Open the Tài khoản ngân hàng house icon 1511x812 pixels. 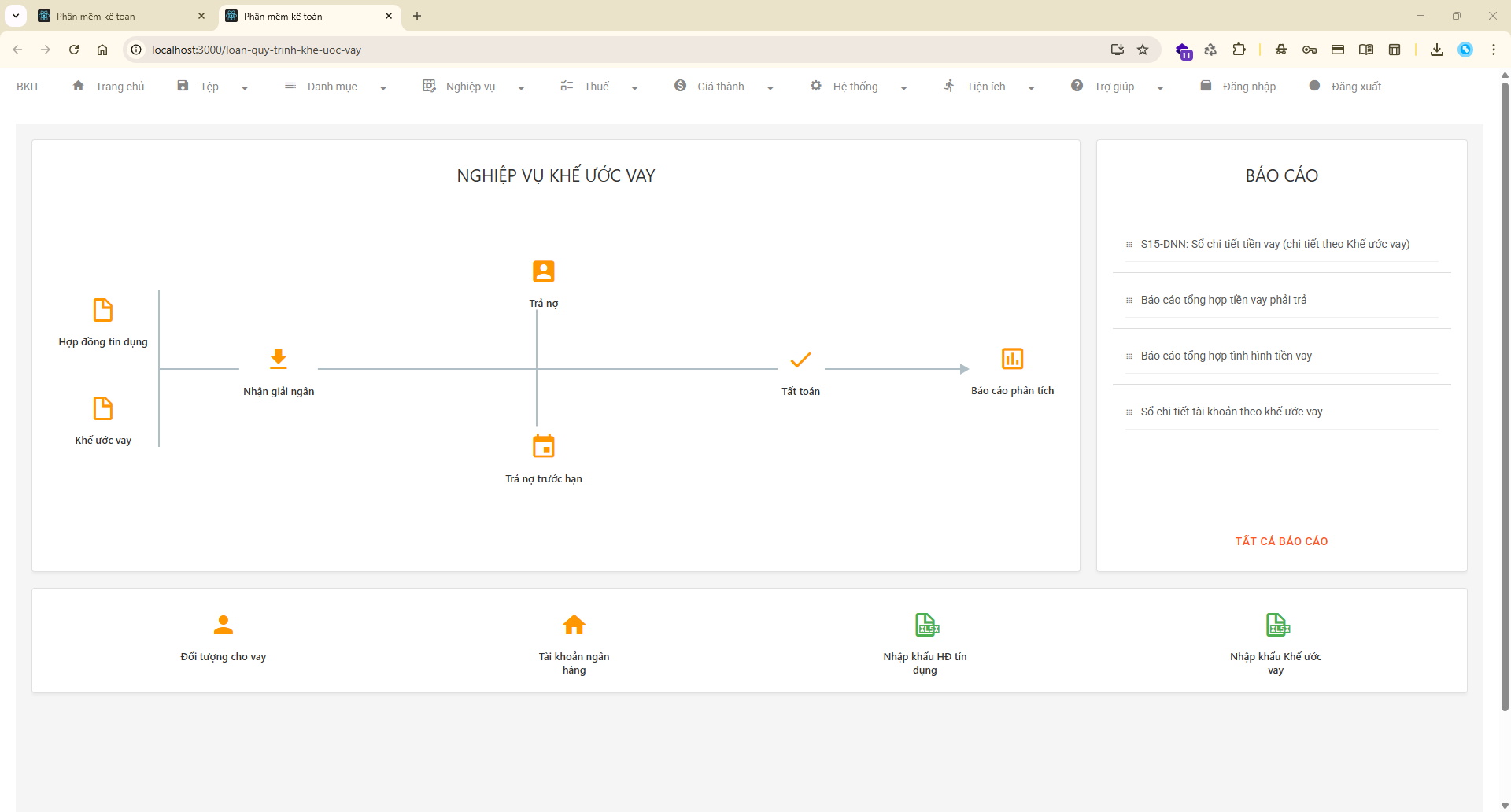574,625
